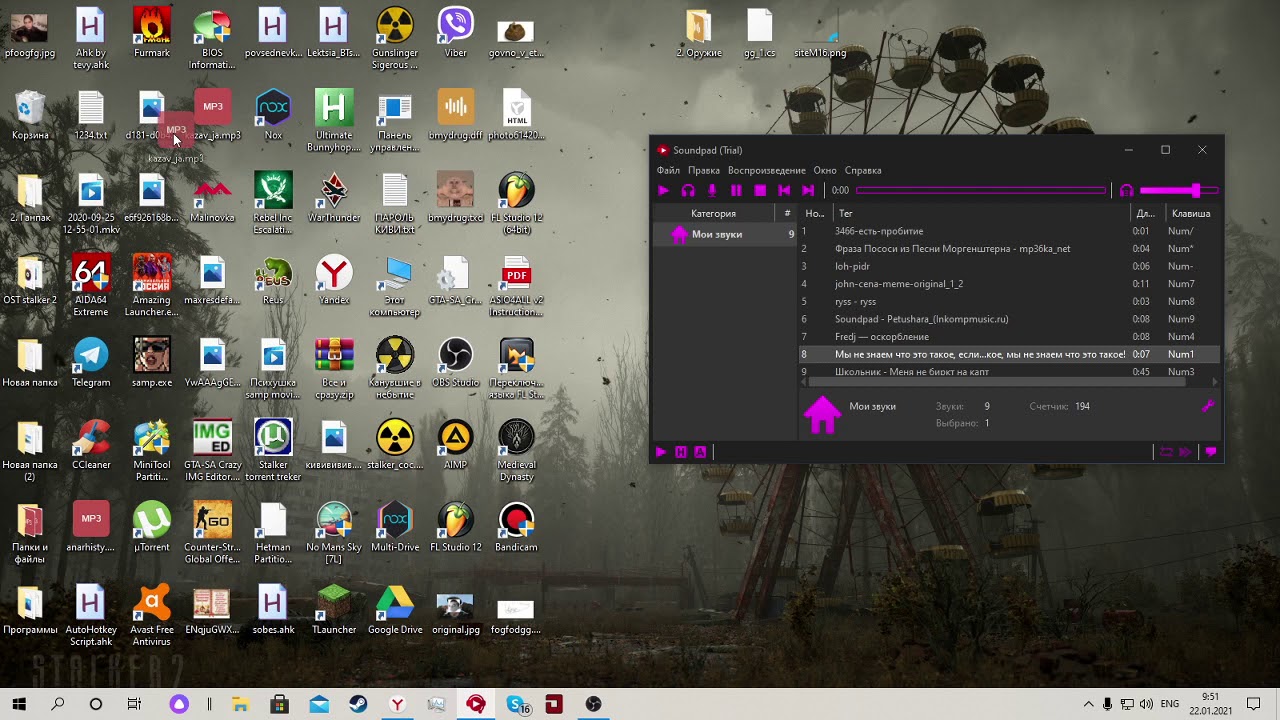Select Soundpad - Petushara sound row

[1009, 319]
